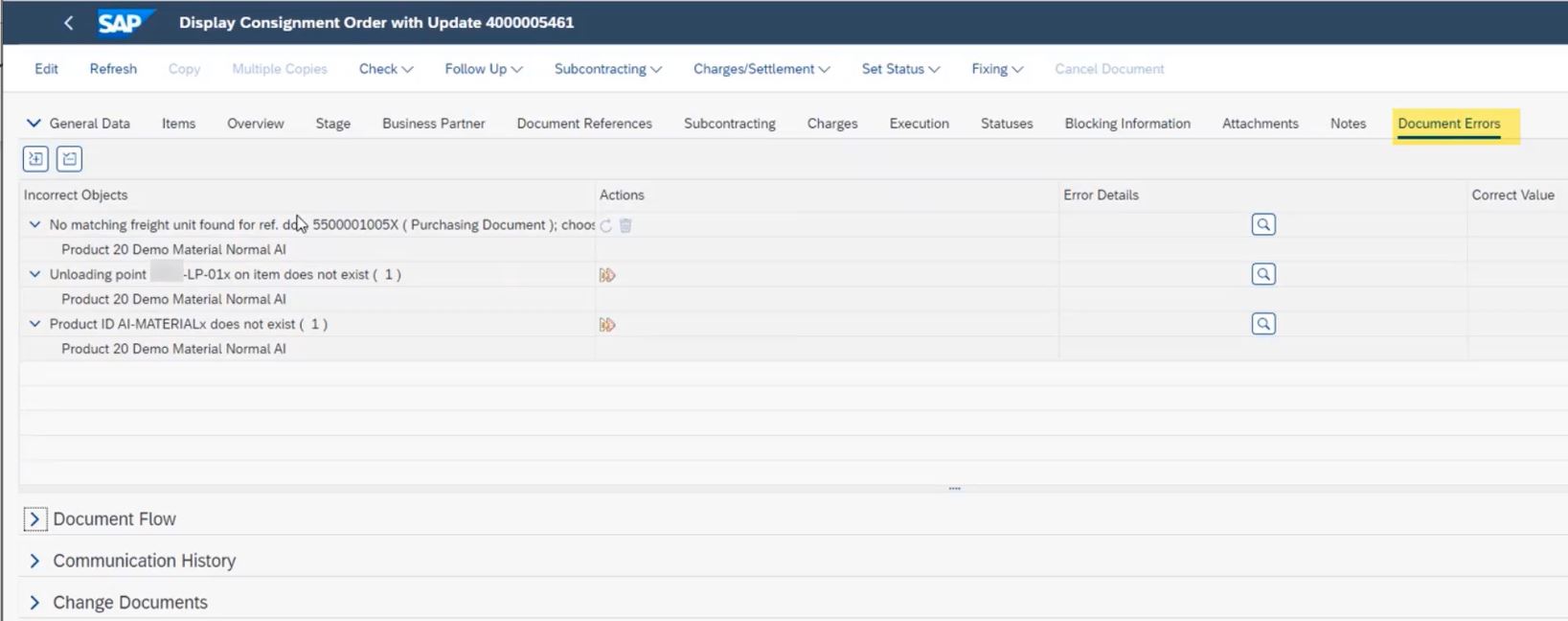Open the Charges/Settlement dropdown menu

click(761, 69)
